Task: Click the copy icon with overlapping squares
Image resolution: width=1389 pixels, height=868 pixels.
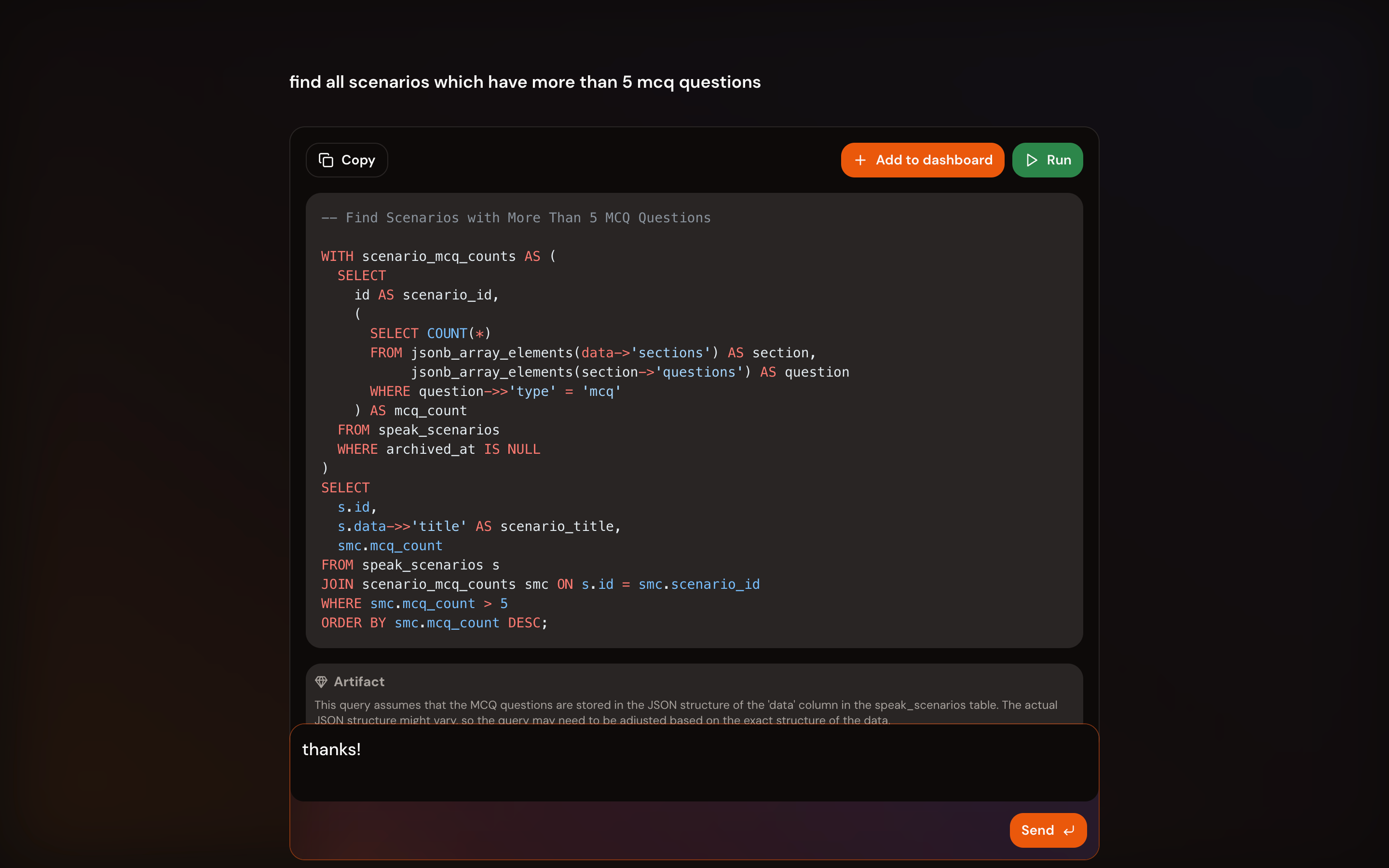Action: tap(326, 160)
